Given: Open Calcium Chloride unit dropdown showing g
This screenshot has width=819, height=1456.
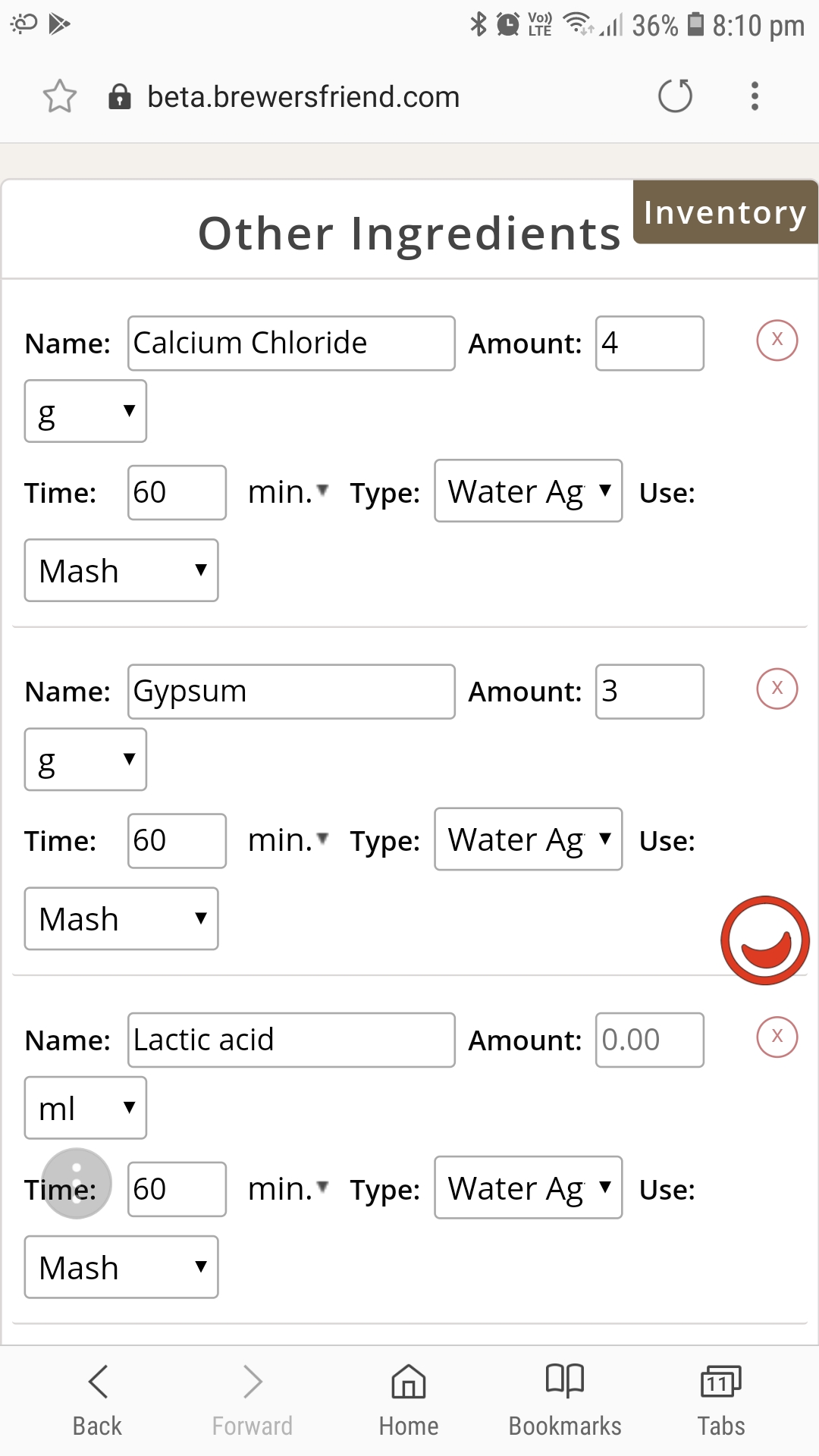Looking at the screenshot, I should pyautogui.click(x=86, y=411).
